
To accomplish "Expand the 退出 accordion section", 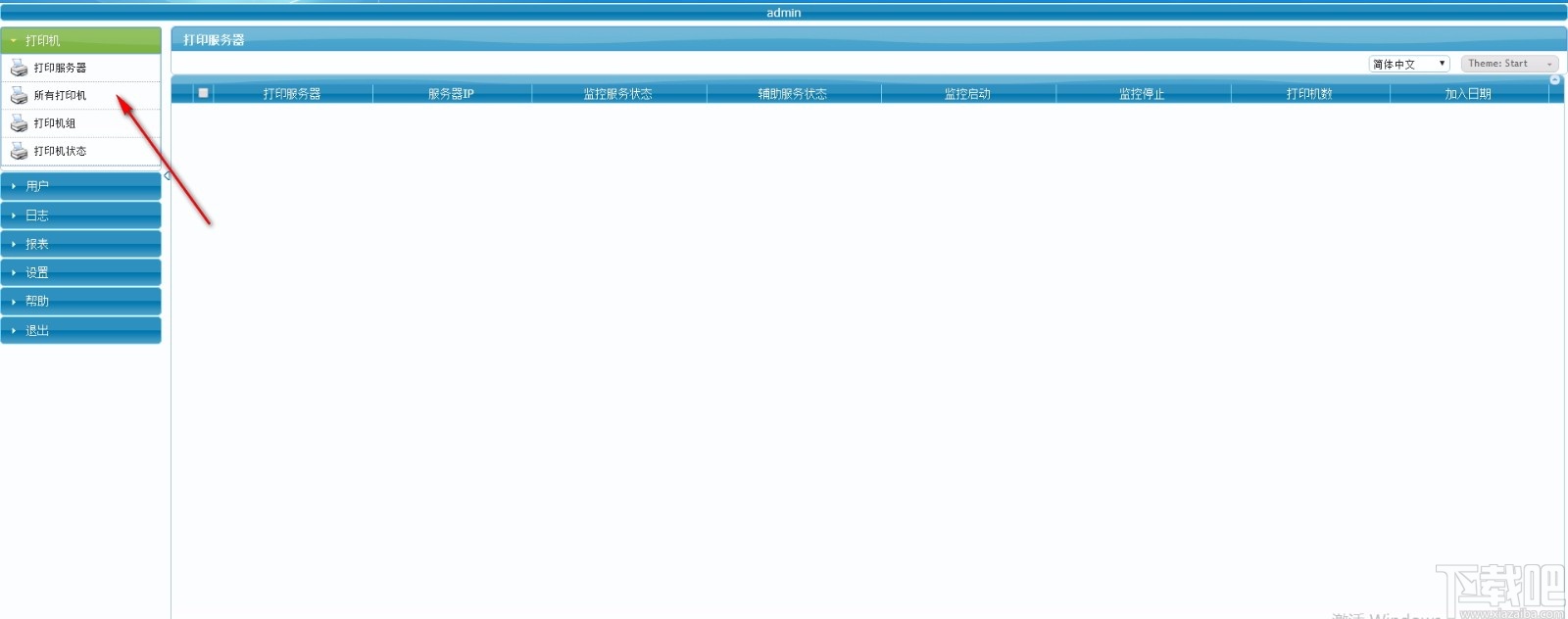I will [x=80, y=330].
